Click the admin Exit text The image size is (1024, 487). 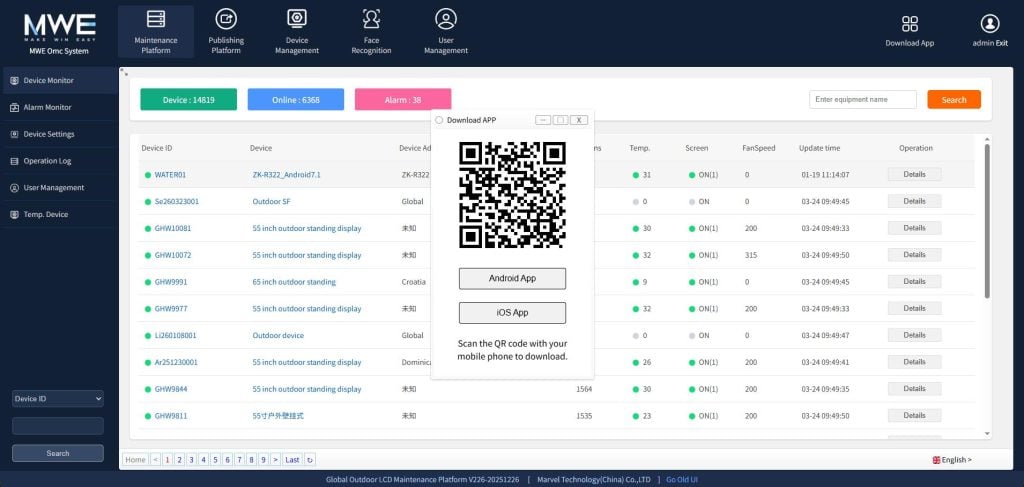point(990,43)
